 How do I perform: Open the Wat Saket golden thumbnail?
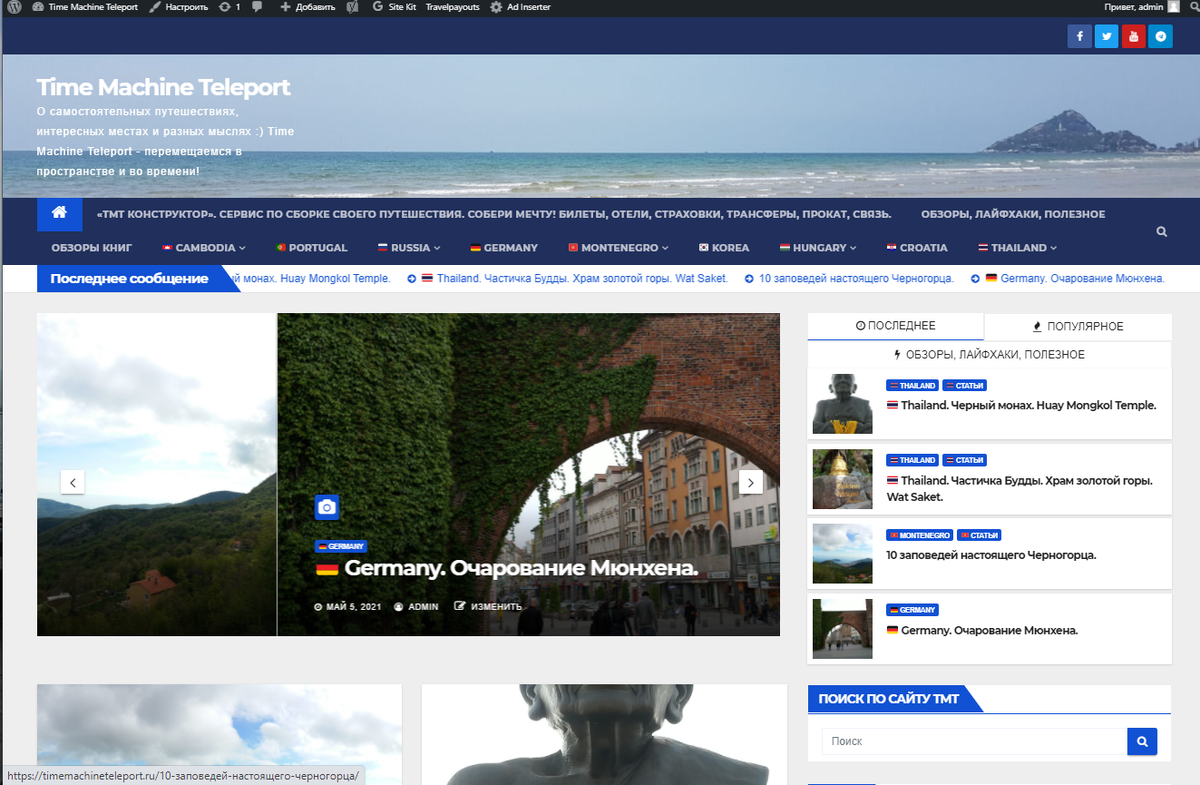point(842,479)
